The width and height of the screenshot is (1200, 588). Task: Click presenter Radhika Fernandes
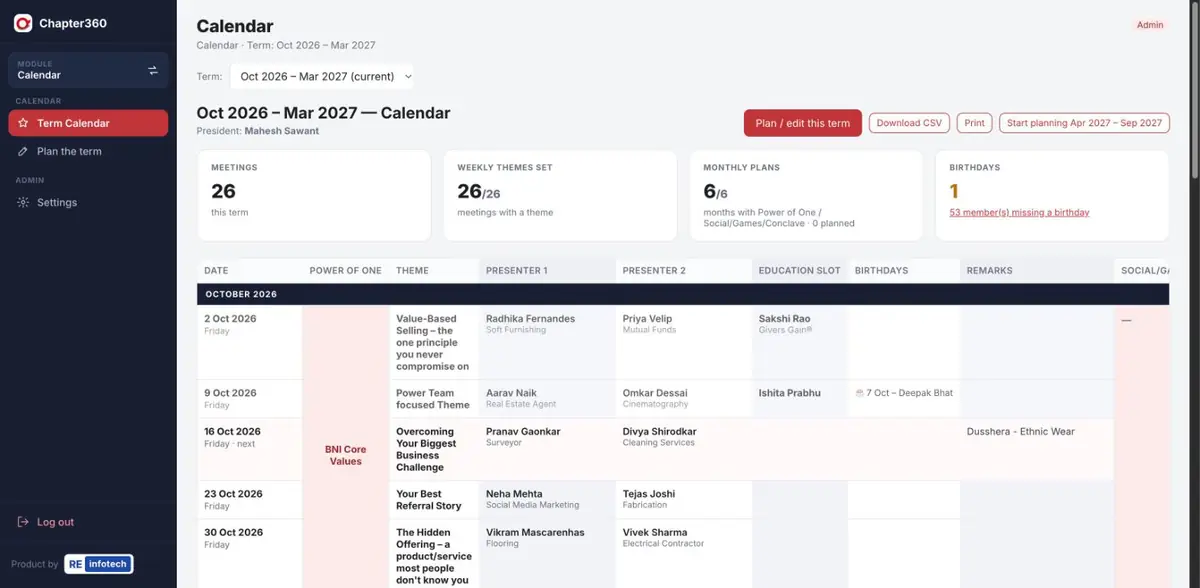[x=530, y=319]
